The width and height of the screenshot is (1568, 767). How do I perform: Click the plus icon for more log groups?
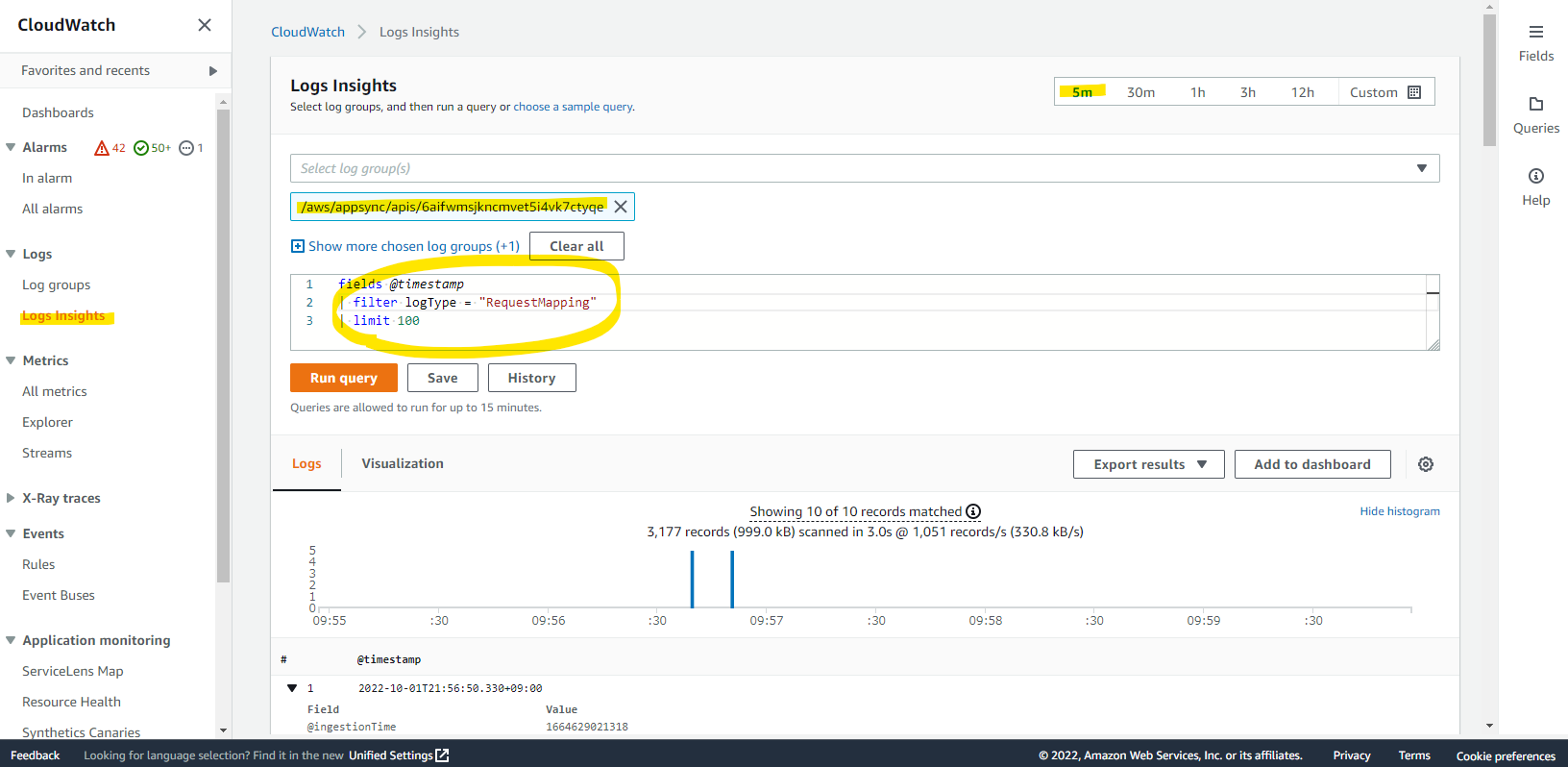(298, 246)
